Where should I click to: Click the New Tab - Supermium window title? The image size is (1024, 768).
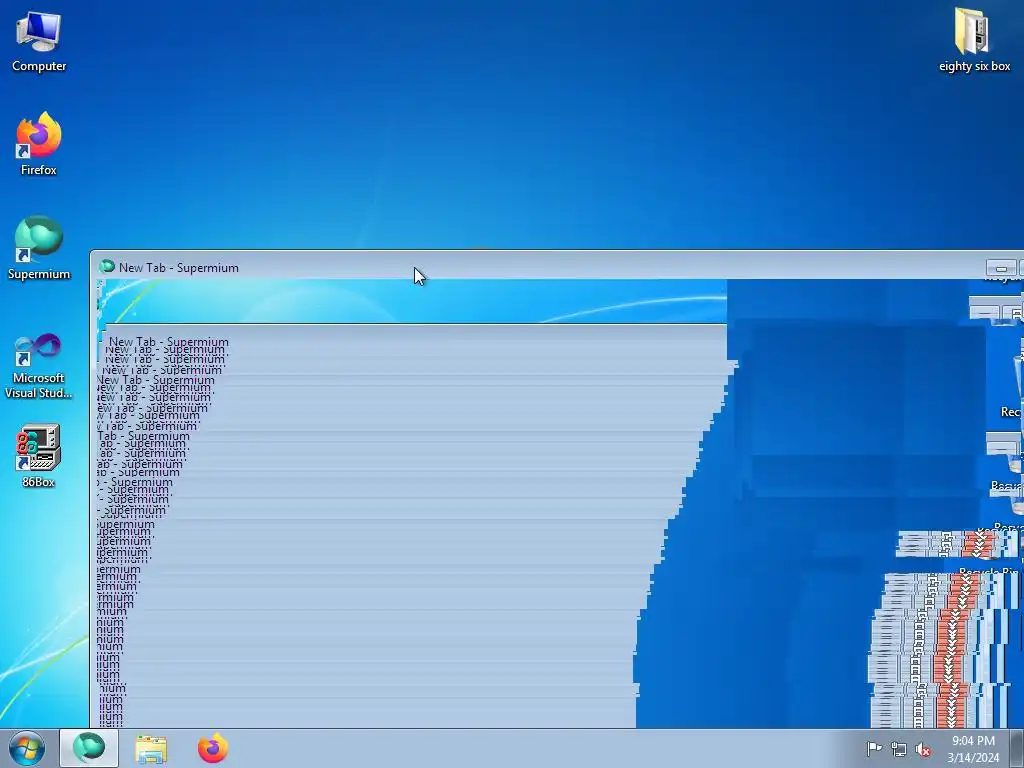pos(179,268)
